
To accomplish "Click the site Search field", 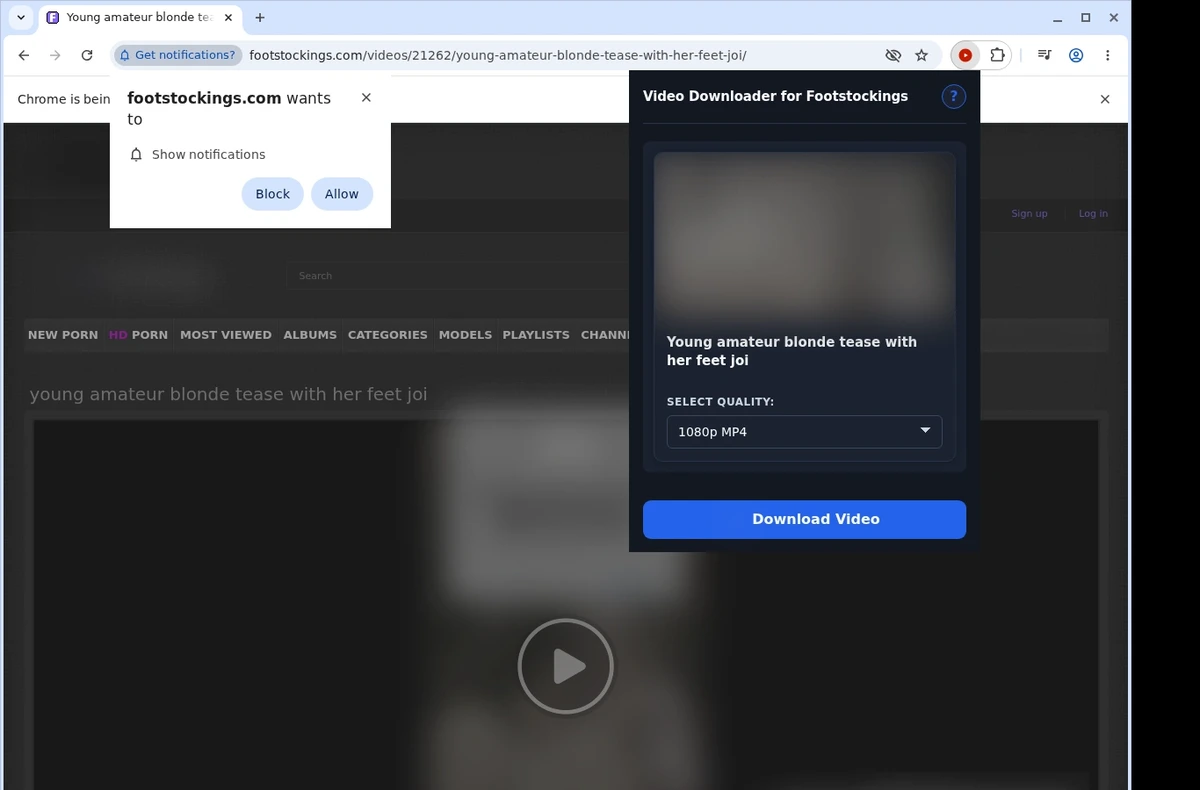I will click(x=458, y=276).
